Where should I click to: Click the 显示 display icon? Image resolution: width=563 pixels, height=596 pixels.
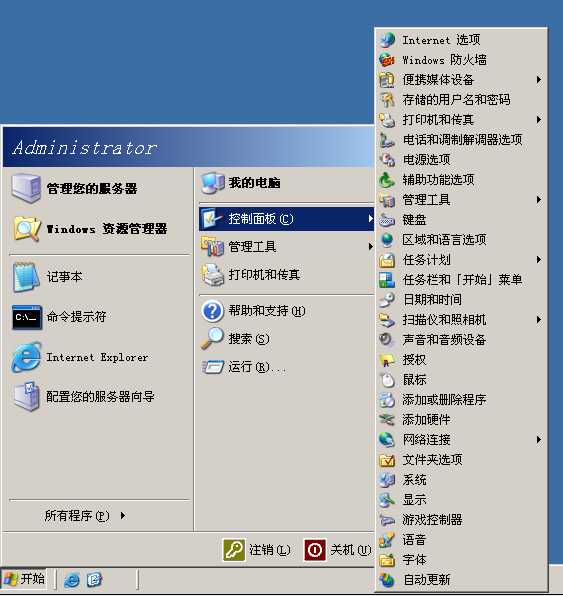[387, 499]
